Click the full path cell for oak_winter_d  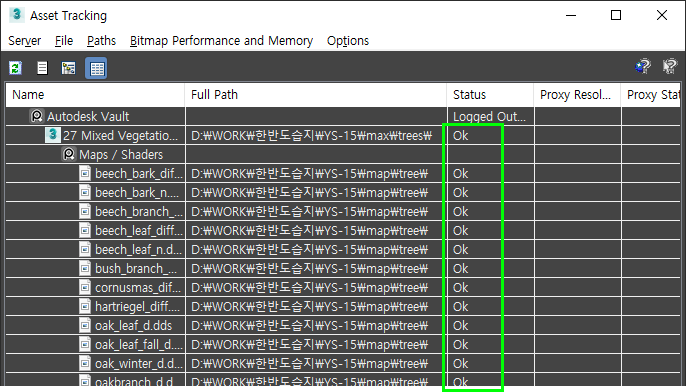tap(315, 364)
